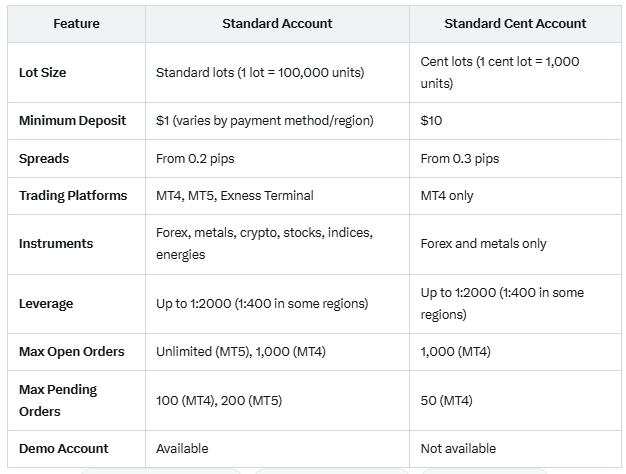Select the Spreads row label
Screen dimensions: 626x474
[x=44, y=159]
